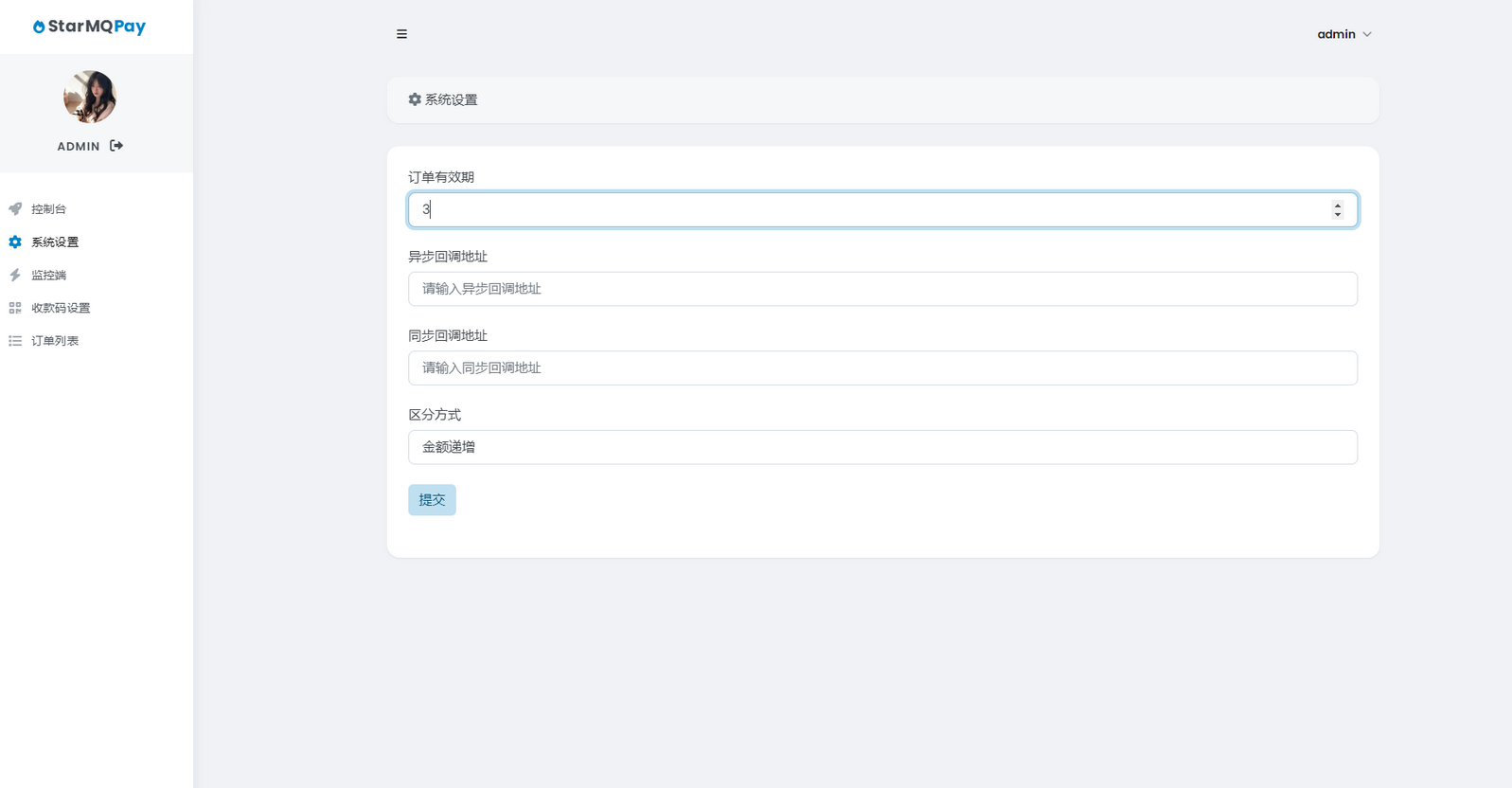Focus the 异步回调地址 input field
1512x788 pixels.
click(882, 289)
